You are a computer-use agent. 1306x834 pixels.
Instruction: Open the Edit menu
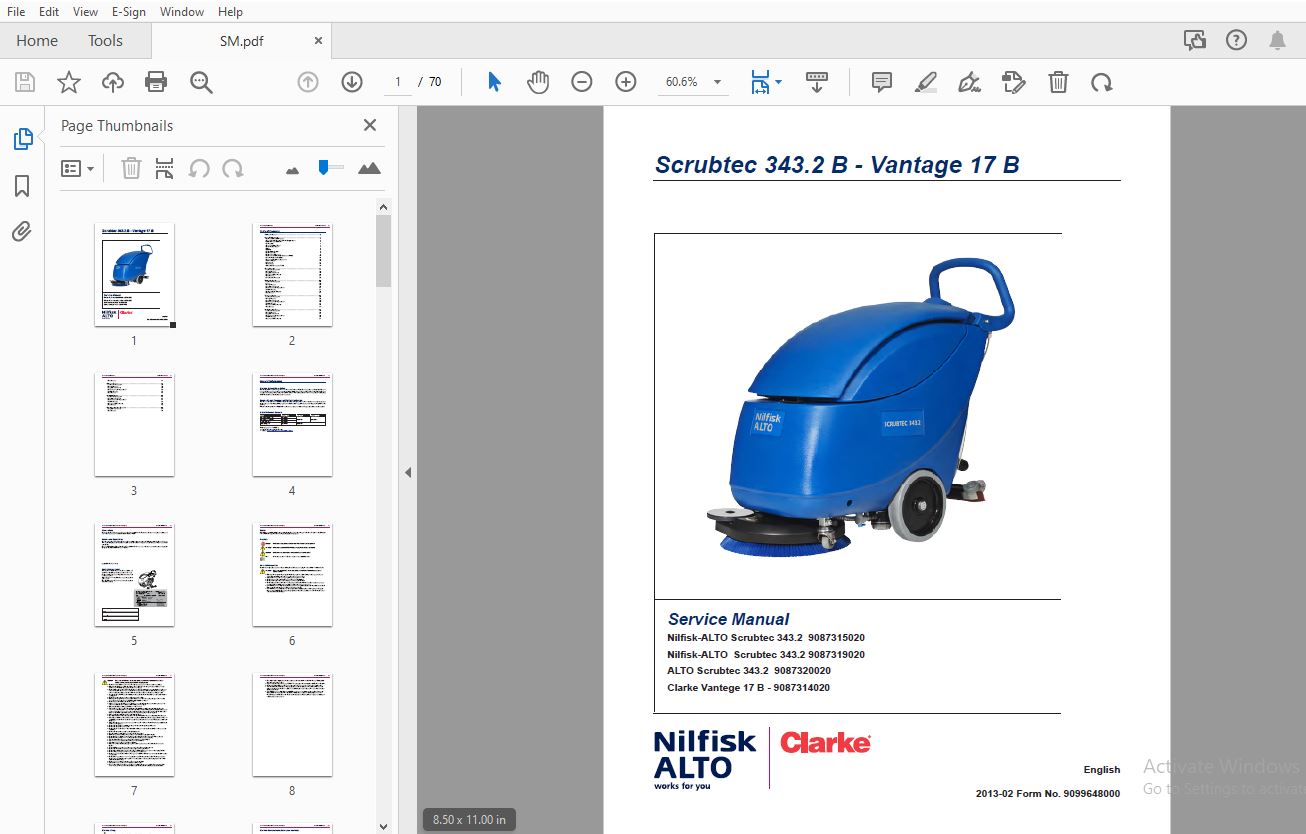(49, 12)
